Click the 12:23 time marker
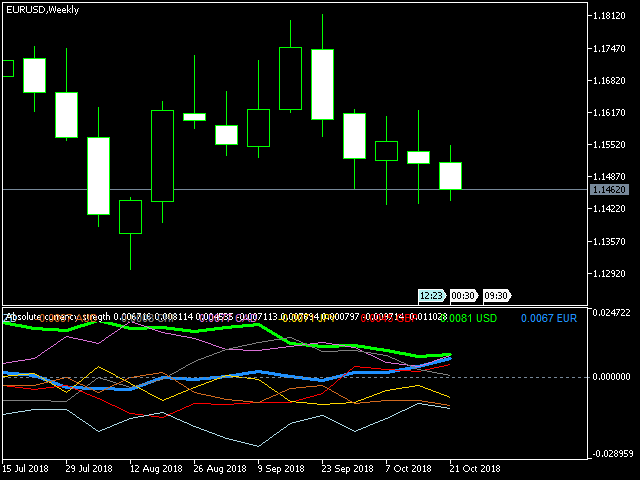Image resolution: width=640 pixels, height=480 pixels. click(x=431, y=295)
